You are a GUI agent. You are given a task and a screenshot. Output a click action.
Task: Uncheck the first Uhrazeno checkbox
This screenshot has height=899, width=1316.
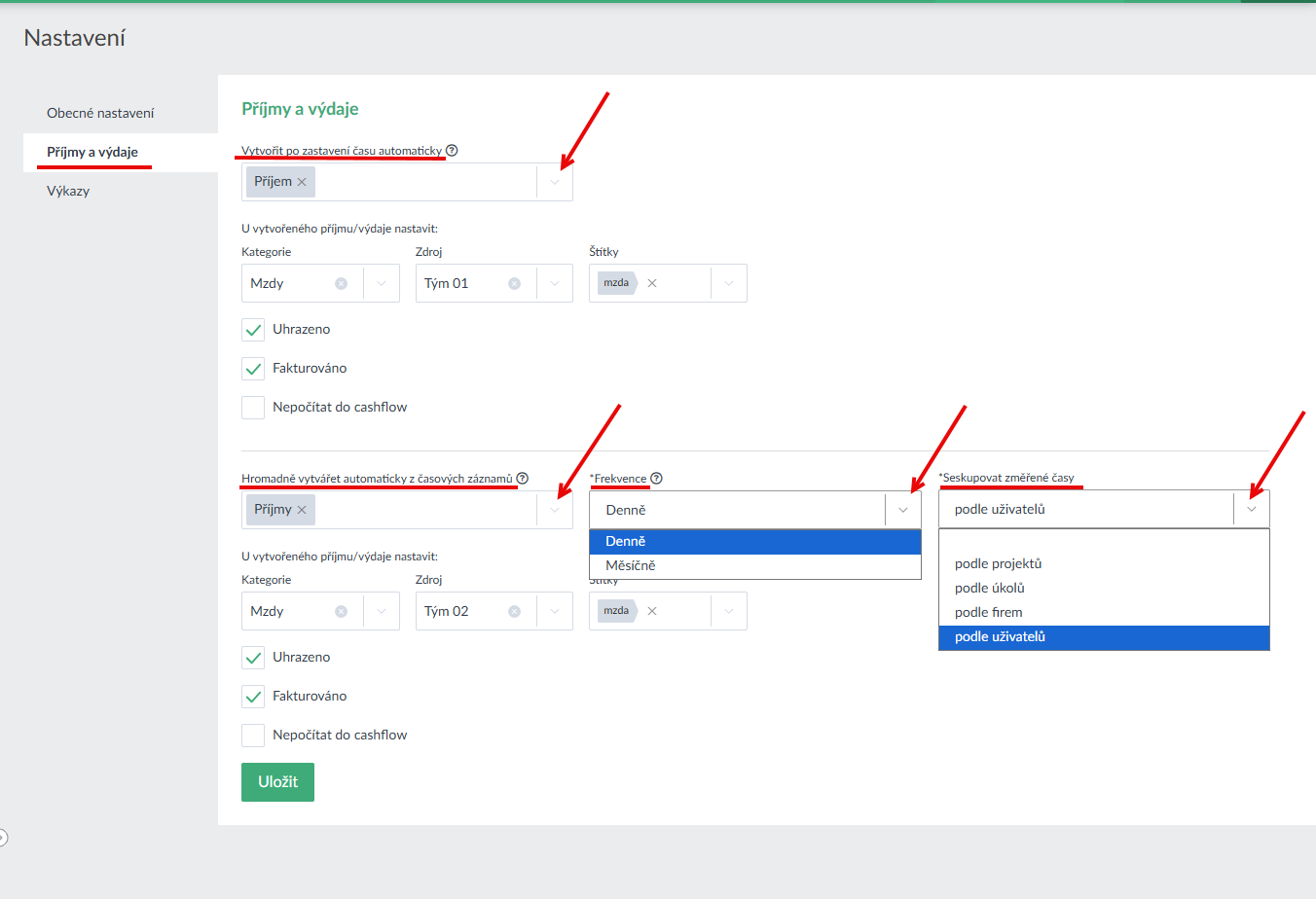[253, 330]
